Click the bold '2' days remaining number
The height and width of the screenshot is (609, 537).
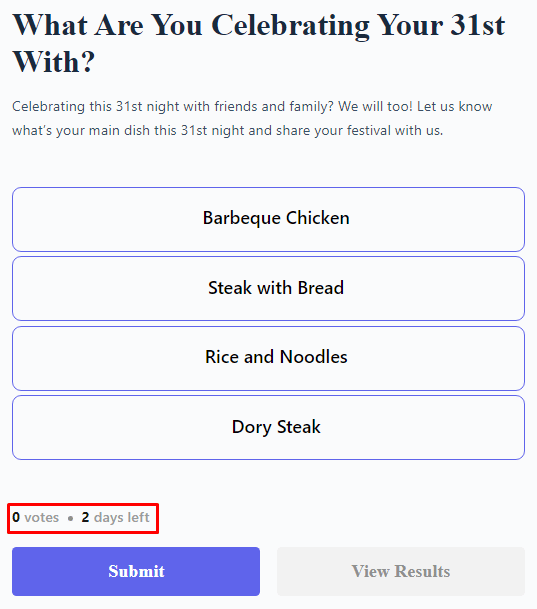[85, 517]
